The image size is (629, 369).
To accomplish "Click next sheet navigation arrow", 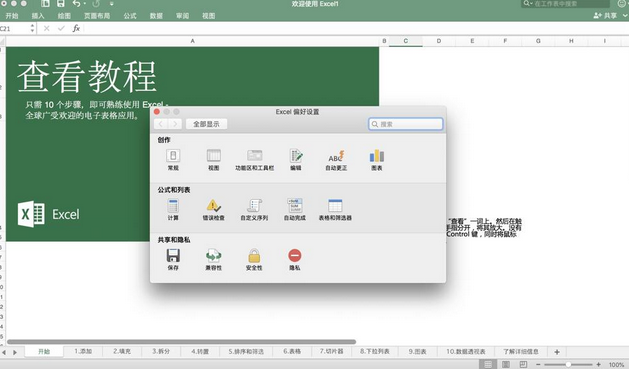I will click(15, 352).
